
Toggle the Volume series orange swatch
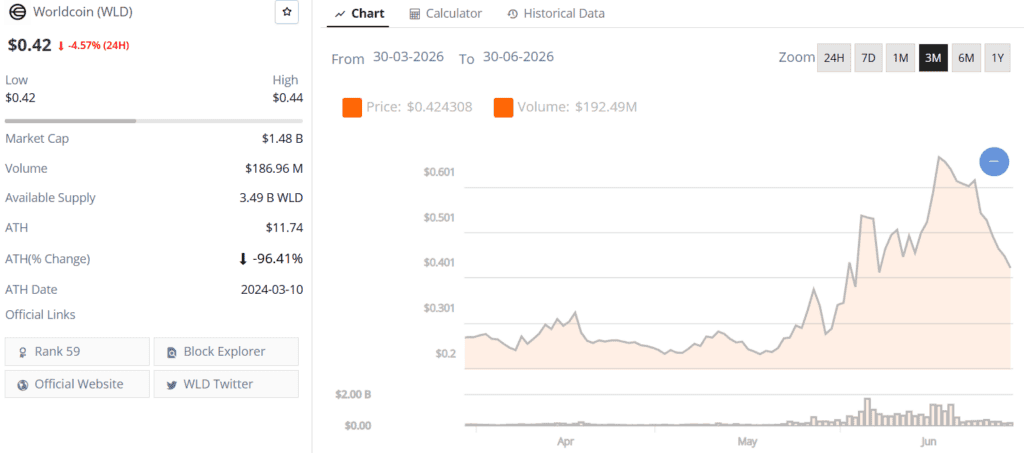coord(504,108)
